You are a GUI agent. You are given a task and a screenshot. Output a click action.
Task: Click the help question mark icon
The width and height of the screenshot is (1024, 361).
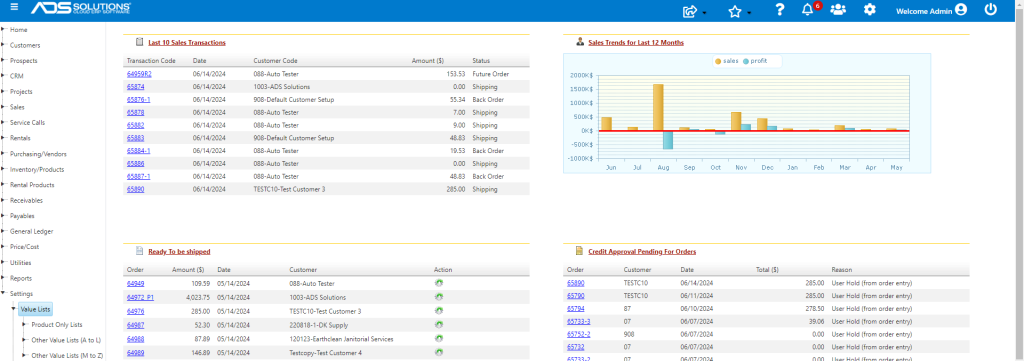[779, 10]
